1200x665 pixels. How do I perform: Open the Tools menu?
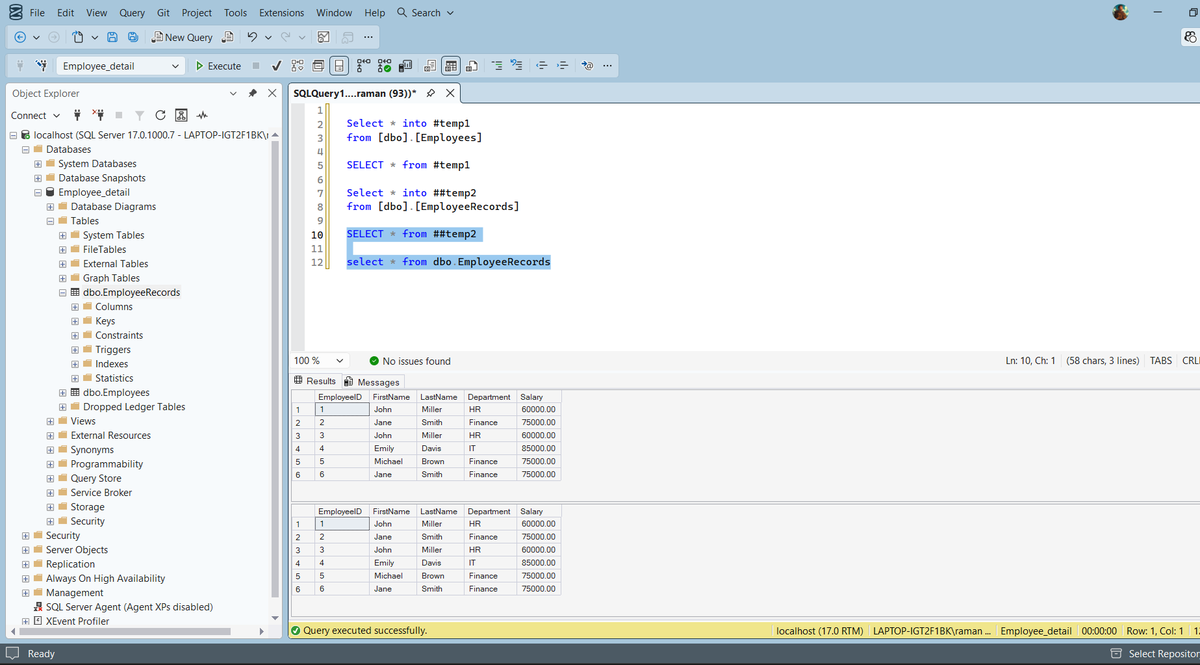[x=235, y=12]
